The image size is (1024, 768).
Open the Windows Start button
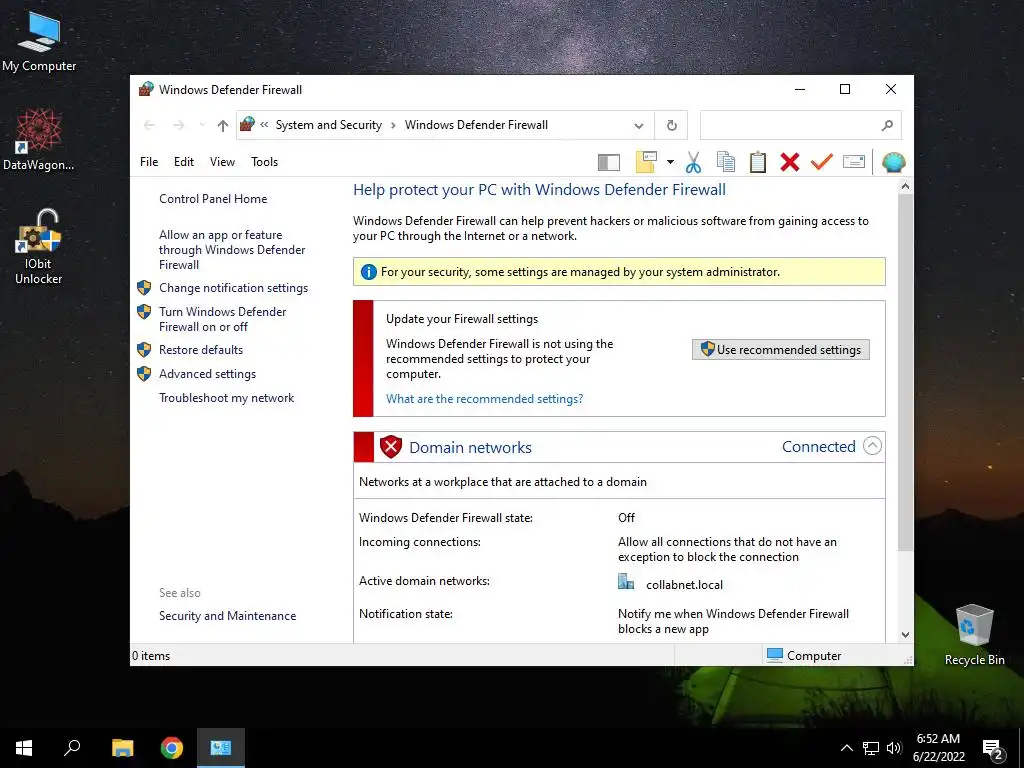[x=24, y=748]
